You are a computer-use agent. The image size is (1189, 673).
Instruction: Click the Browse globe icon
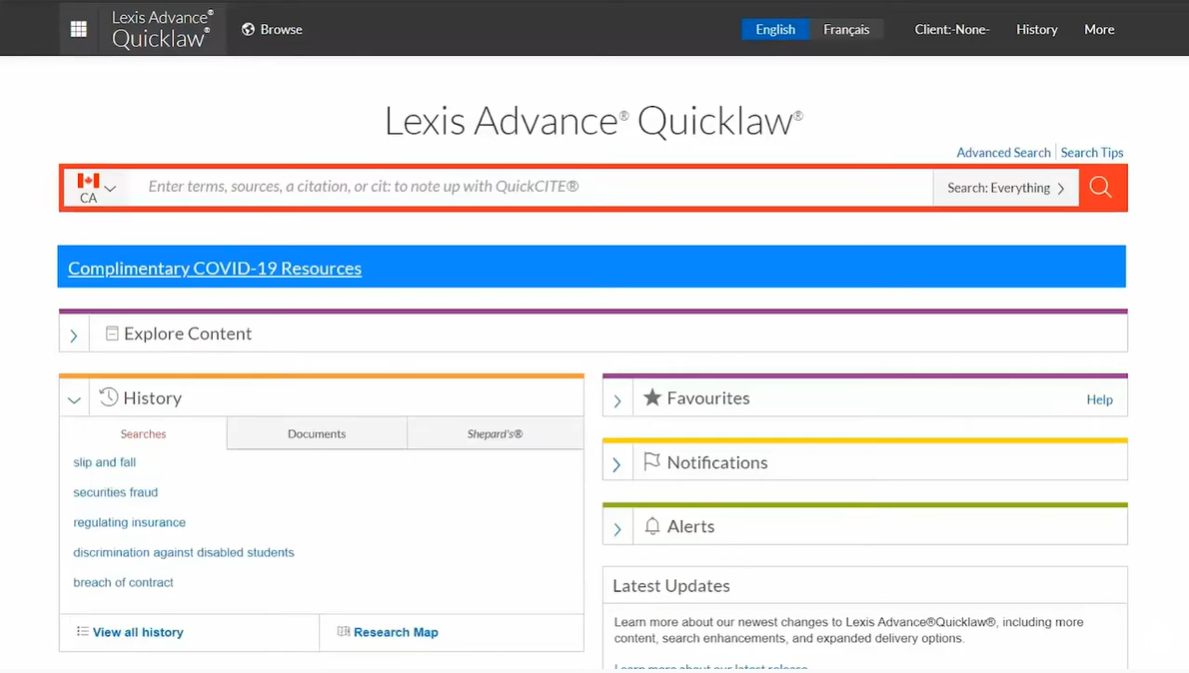(x=248, y=29)
